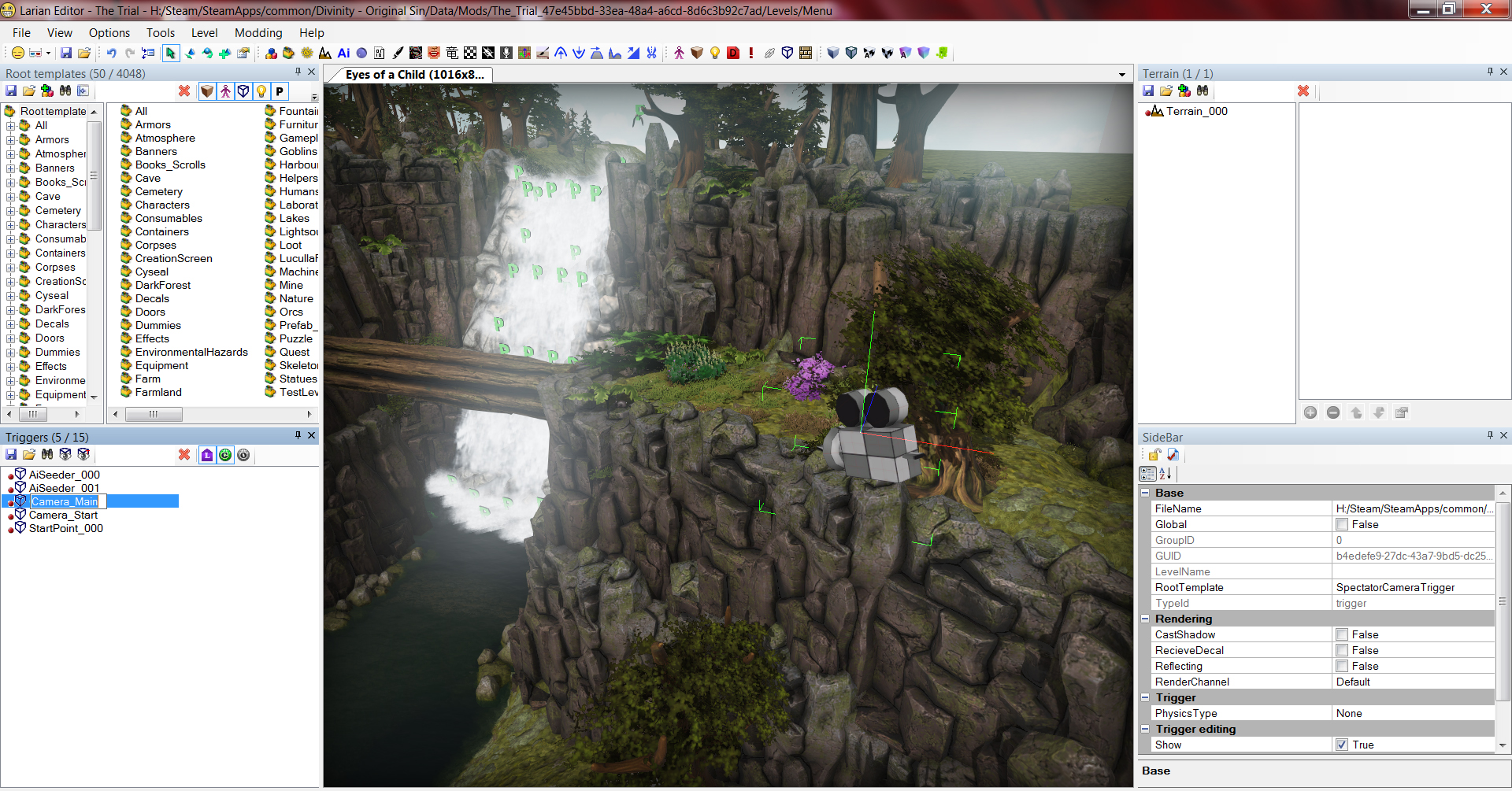The height and width of the screenshot is (791, 1512).
Task: Click the open folder icon in Terrain panel
Action: coord(1166,91)
